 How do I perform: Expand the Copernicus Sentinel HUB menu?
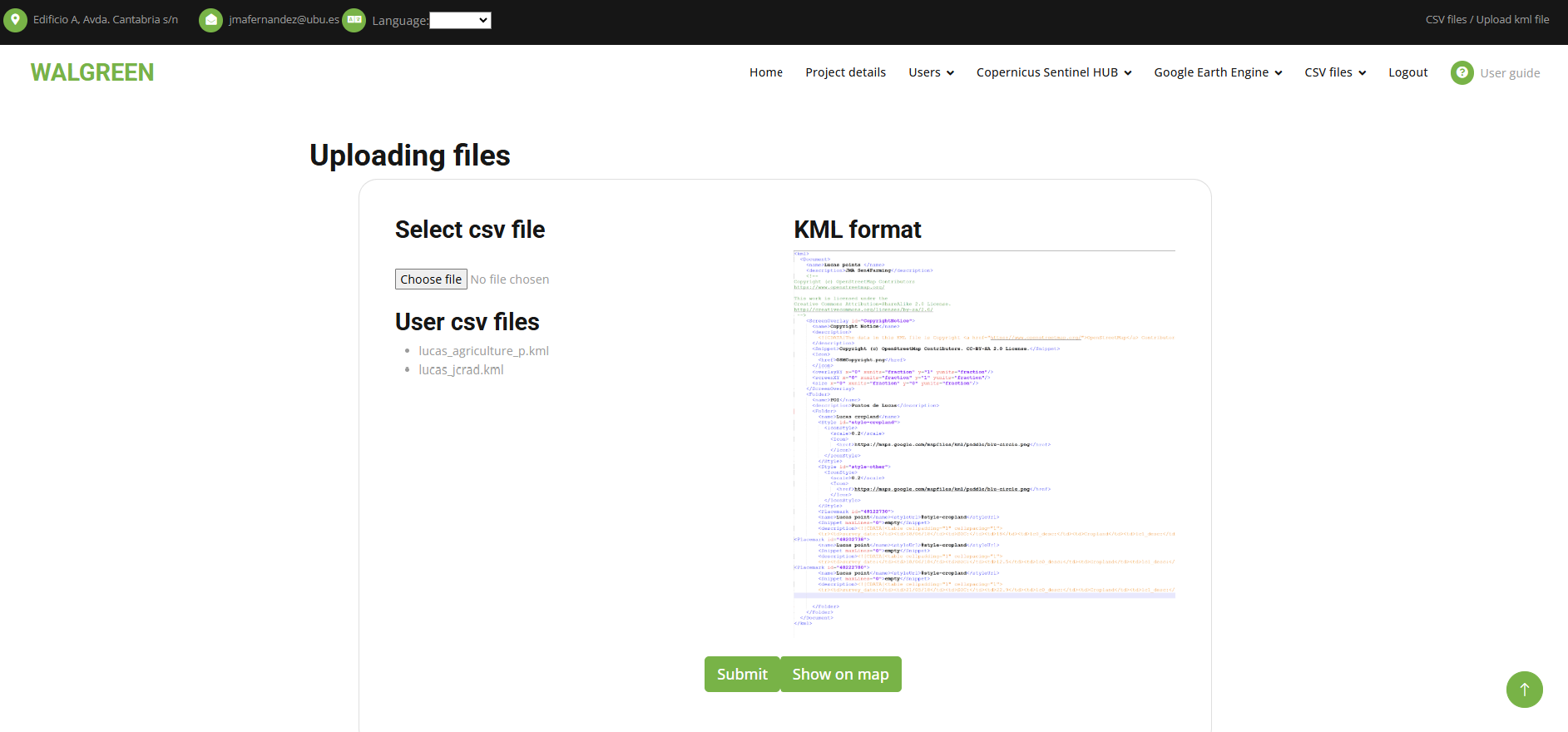click(1054, 72)
